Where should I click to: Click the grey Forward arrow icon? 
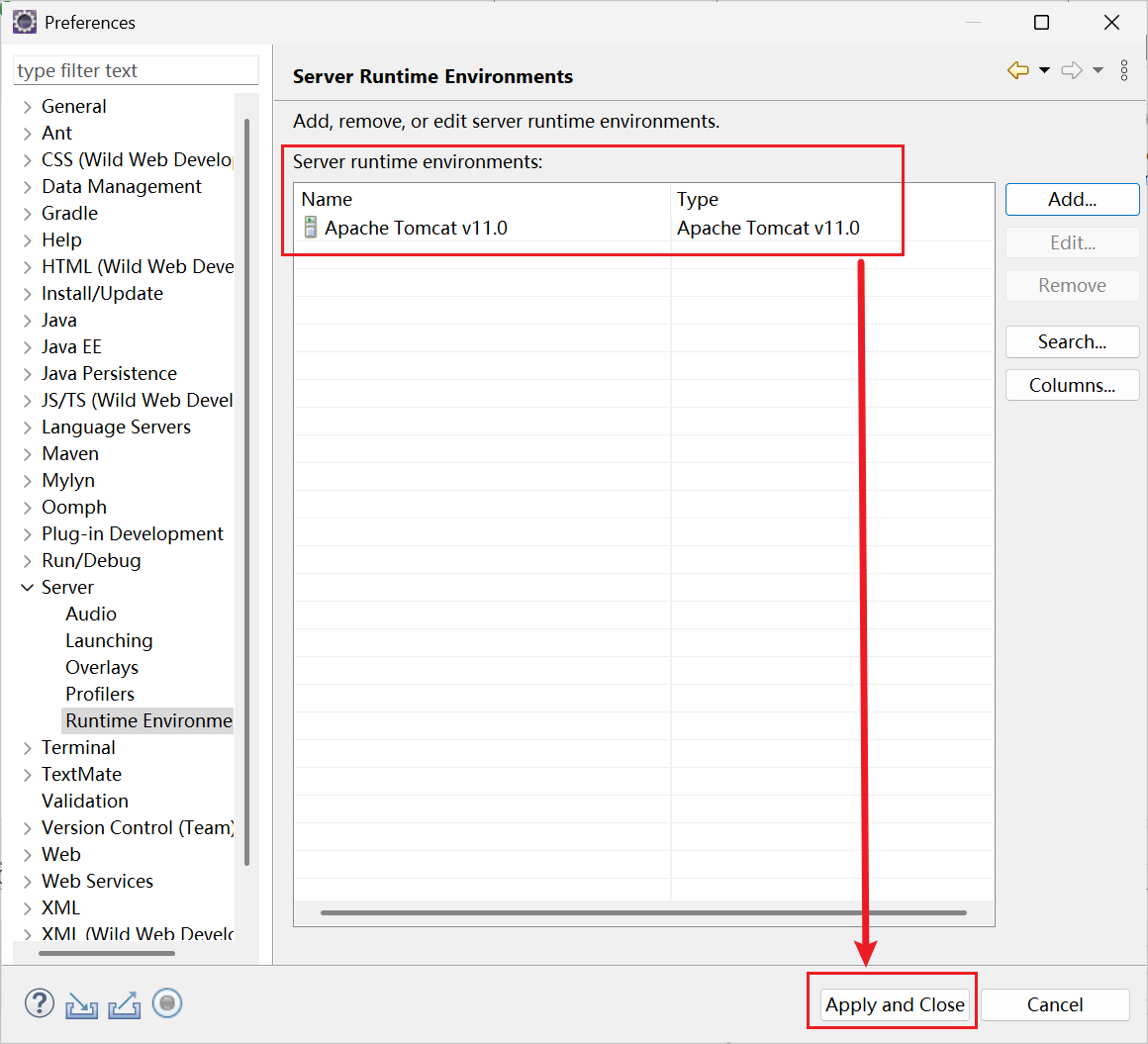[x=1071, y=70]
